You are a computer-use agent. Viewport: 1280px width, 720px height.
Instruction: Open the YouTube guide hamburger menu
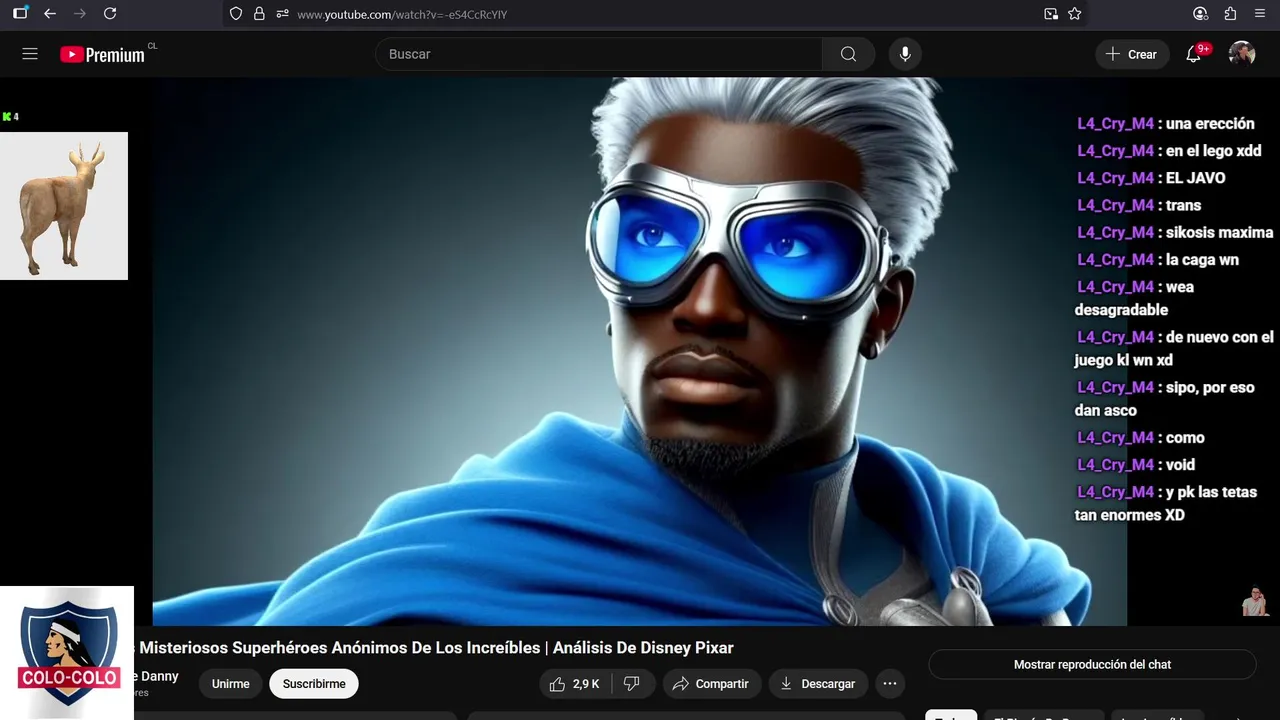[30, 54]
